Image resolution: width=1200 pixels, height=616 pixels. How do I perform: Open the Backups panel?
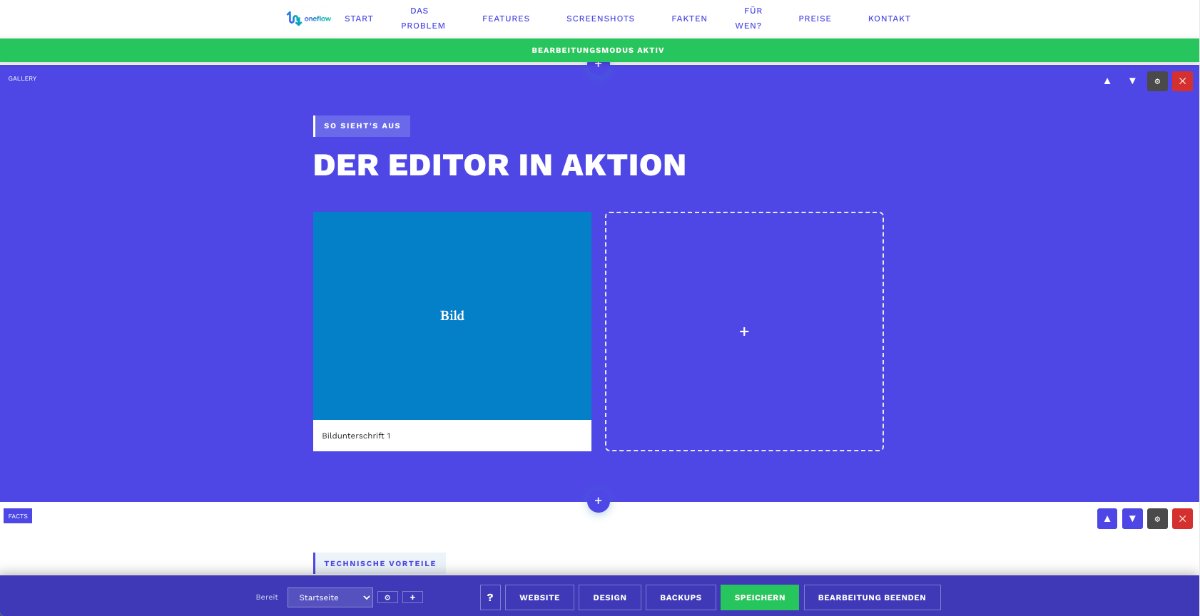(x=681, y=597)
